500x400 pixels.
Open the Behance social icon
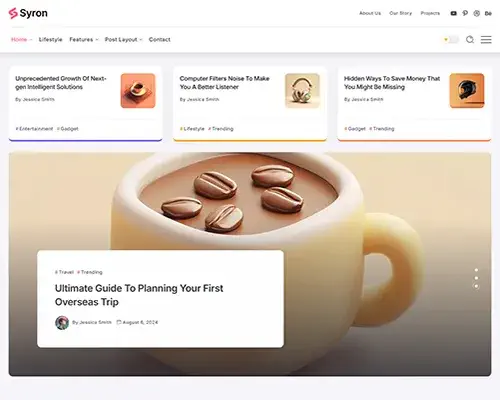[x=488, y=13]
